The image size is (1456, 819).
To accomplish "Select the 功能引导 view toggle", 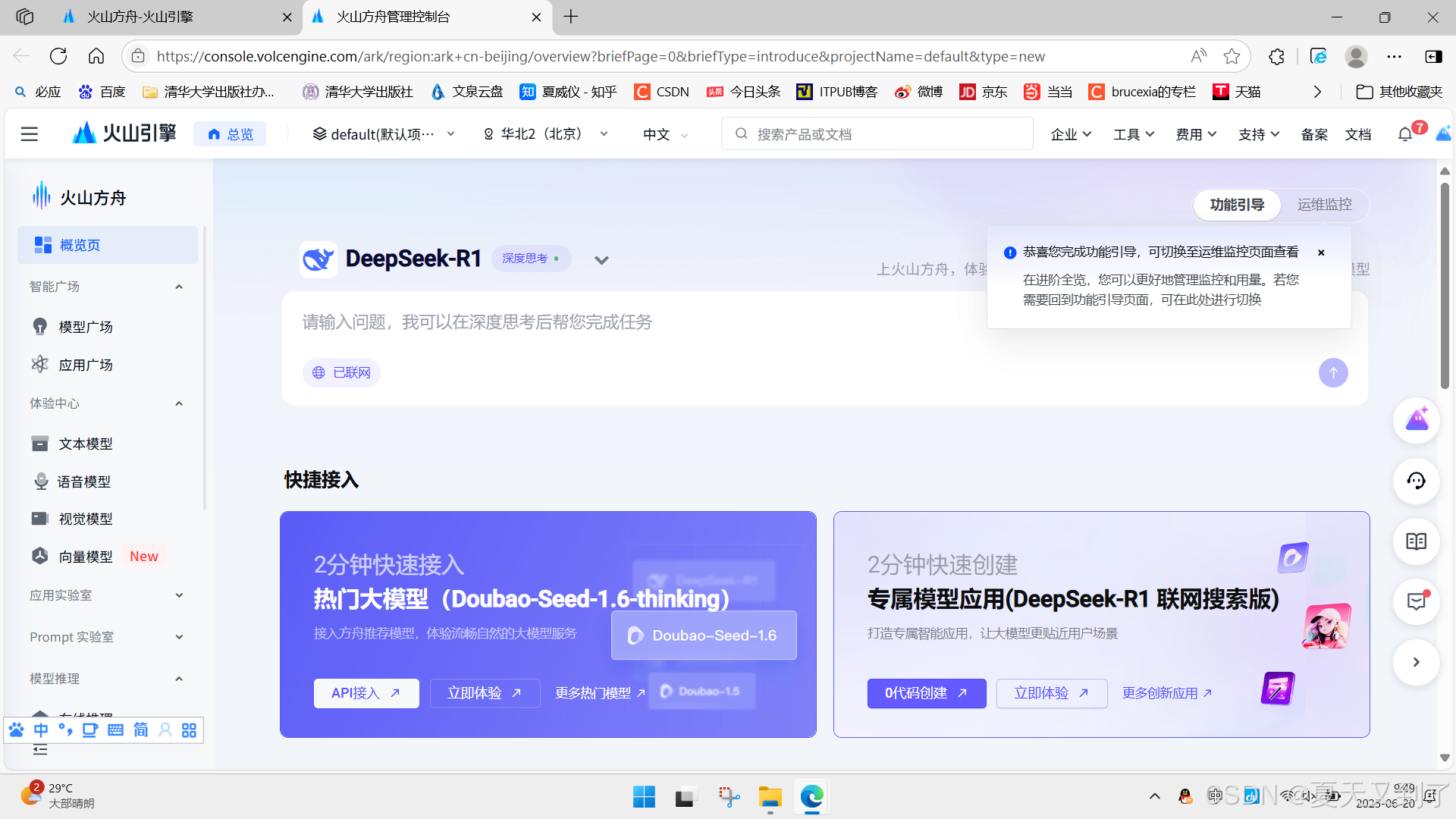I will point(1237,205).
